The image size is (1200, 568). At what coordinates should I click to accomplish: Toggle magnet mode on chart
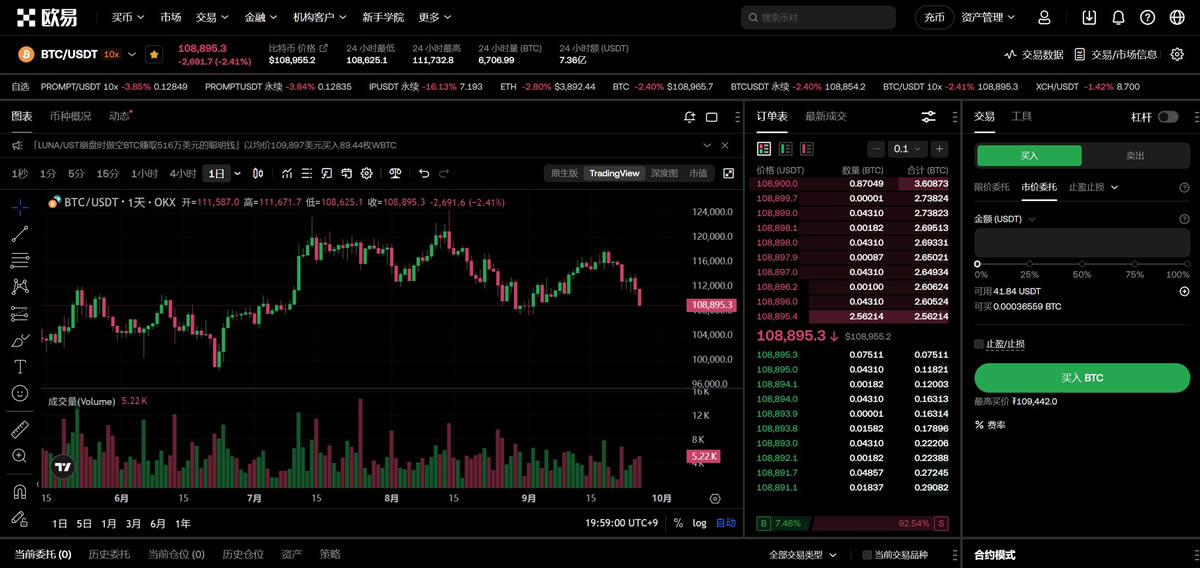pyautogui.click(x=20, y=492)
